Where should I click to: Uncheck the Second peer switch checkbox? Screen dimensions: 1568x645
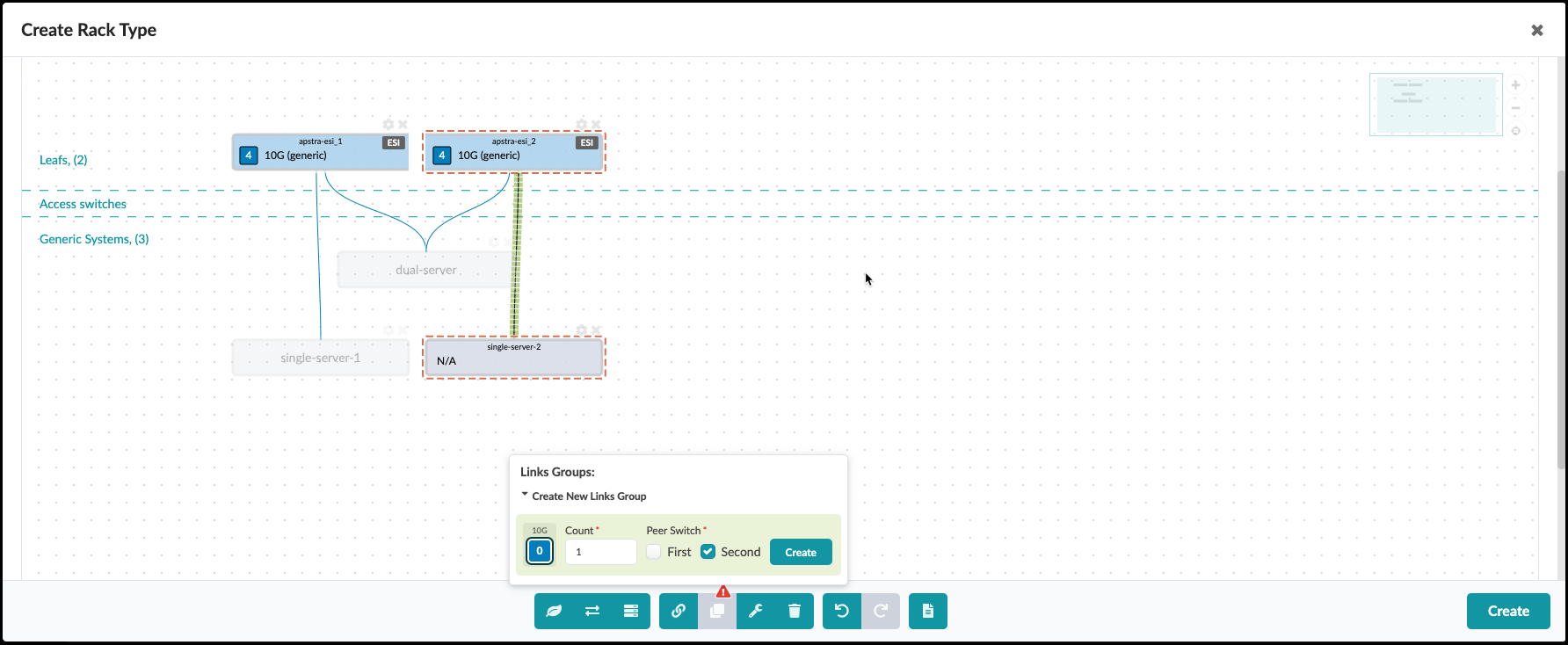pos(708,552)
